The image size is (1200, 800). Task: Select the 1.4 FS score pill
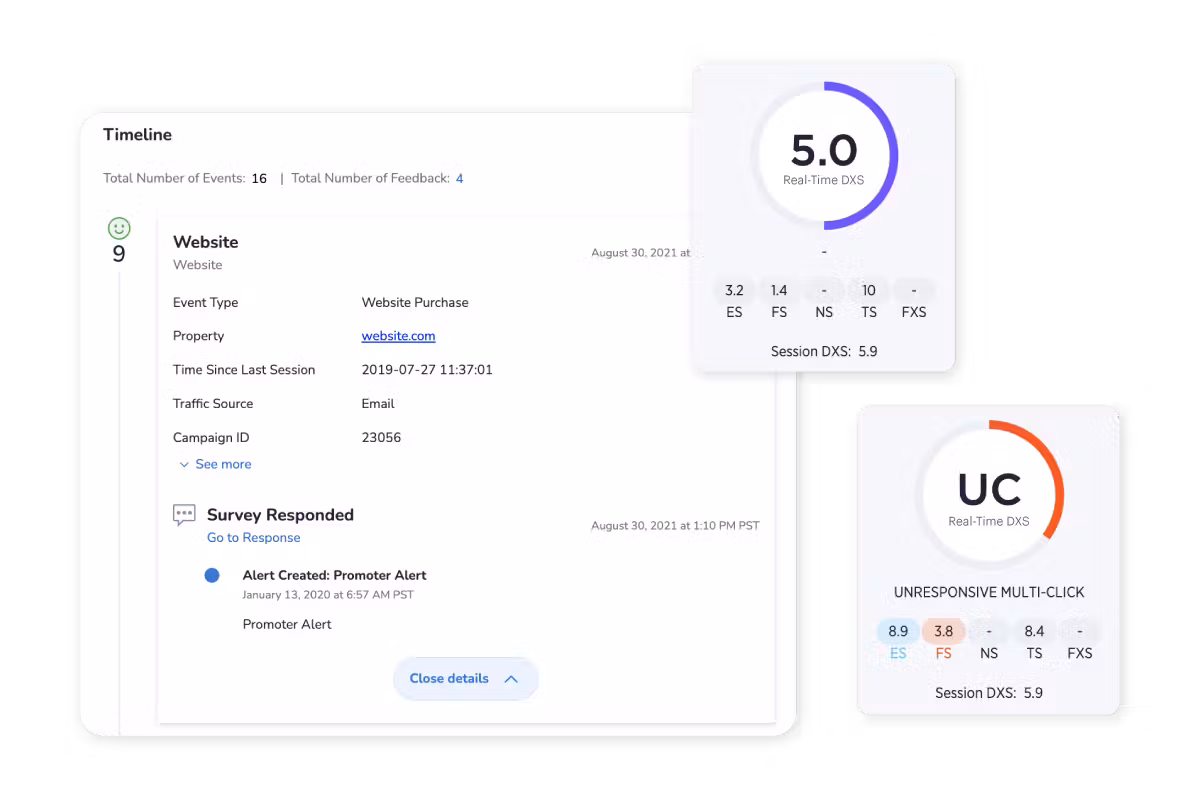(x=779, y=291)
